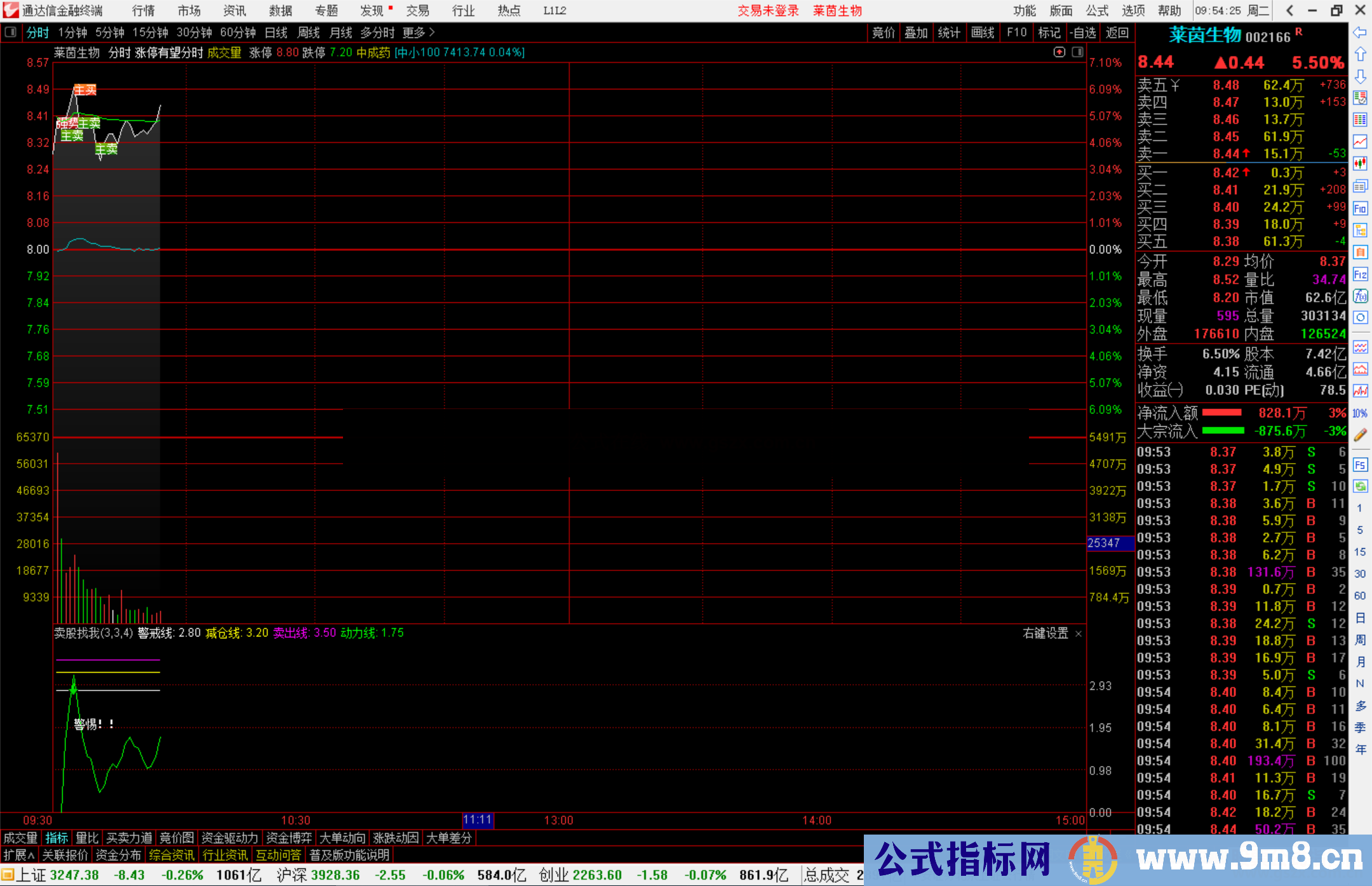This screenshot has height=886, width=1372.
Task: Click the trend line chart sidebar icon
Action: coord(1360,142)
